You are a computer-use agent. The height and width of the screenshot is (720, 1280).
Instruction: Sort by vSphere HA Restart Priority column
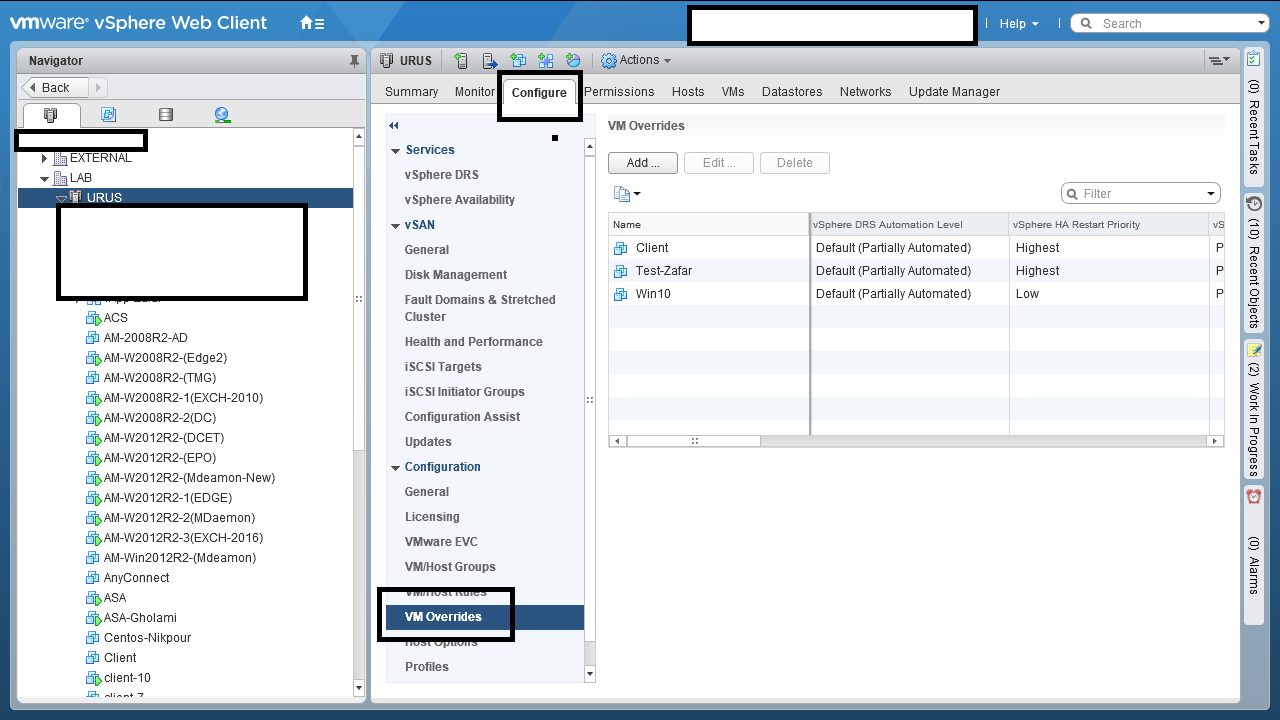tap(1109, 225)
